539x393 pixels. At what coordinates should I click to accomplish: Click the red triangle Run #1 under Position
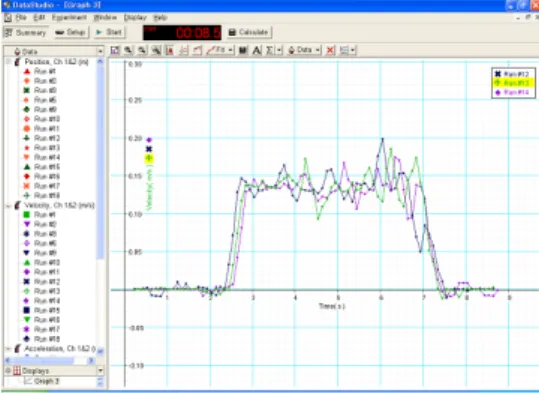click(x=27, y=72)
